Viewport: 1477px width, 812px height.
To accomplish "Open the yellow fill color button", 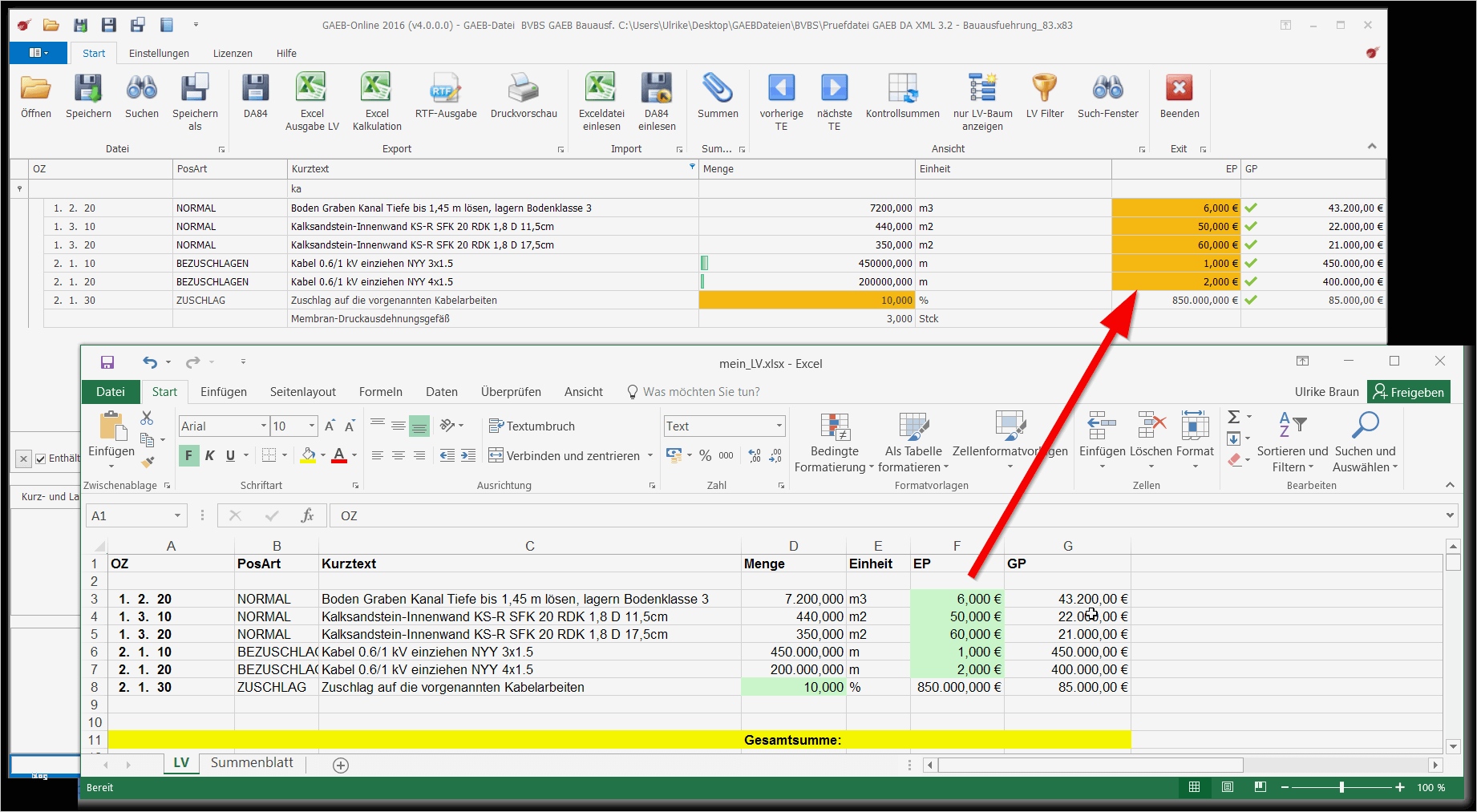I will point(308,455).
